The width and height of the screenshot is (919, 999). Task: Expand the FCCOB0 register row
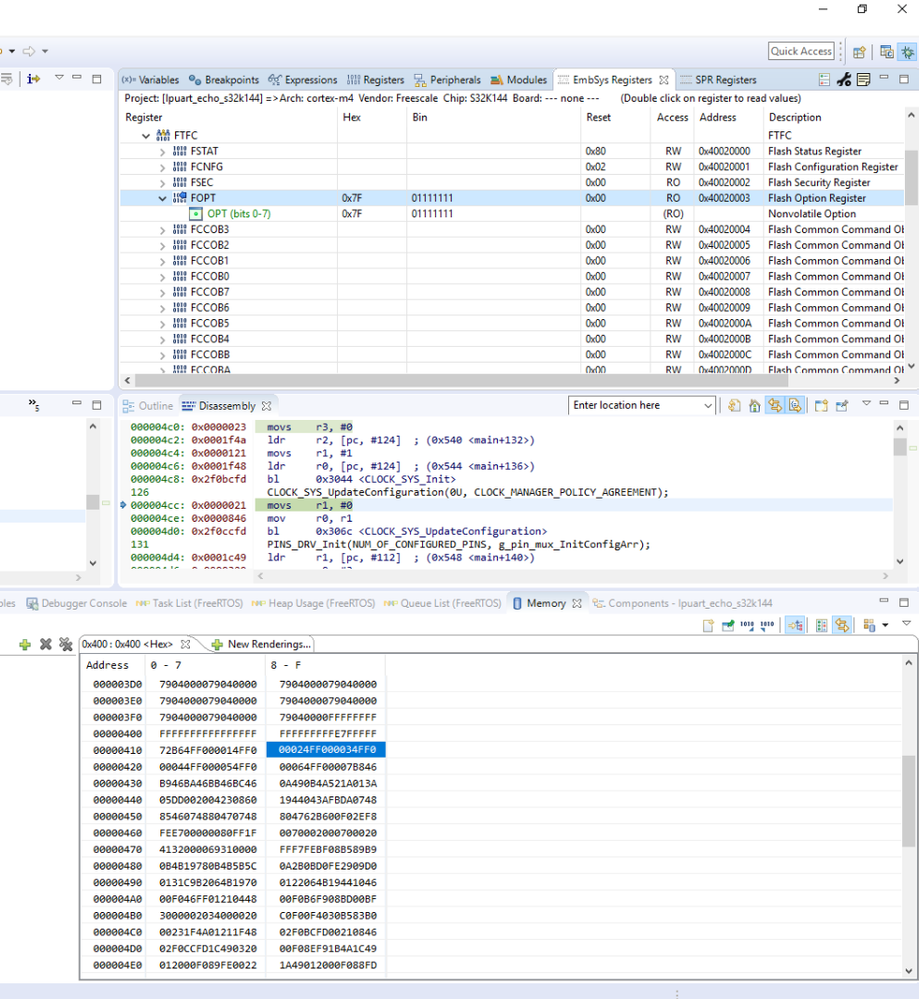point(162,277)
